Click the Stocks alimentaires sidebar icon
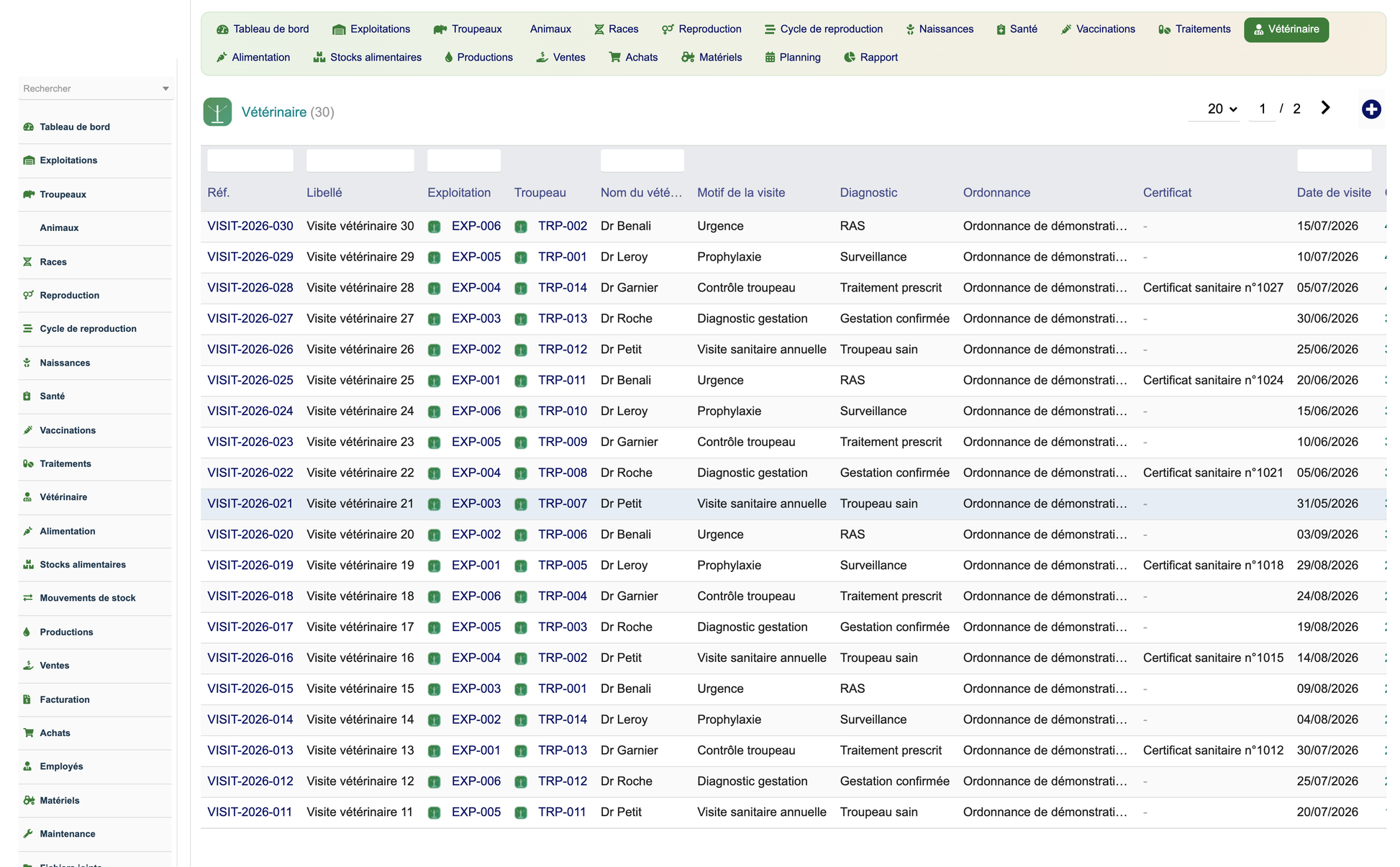Image resolution: width=1400 pixels, height=867 pixels. click(x=28, y=565)
